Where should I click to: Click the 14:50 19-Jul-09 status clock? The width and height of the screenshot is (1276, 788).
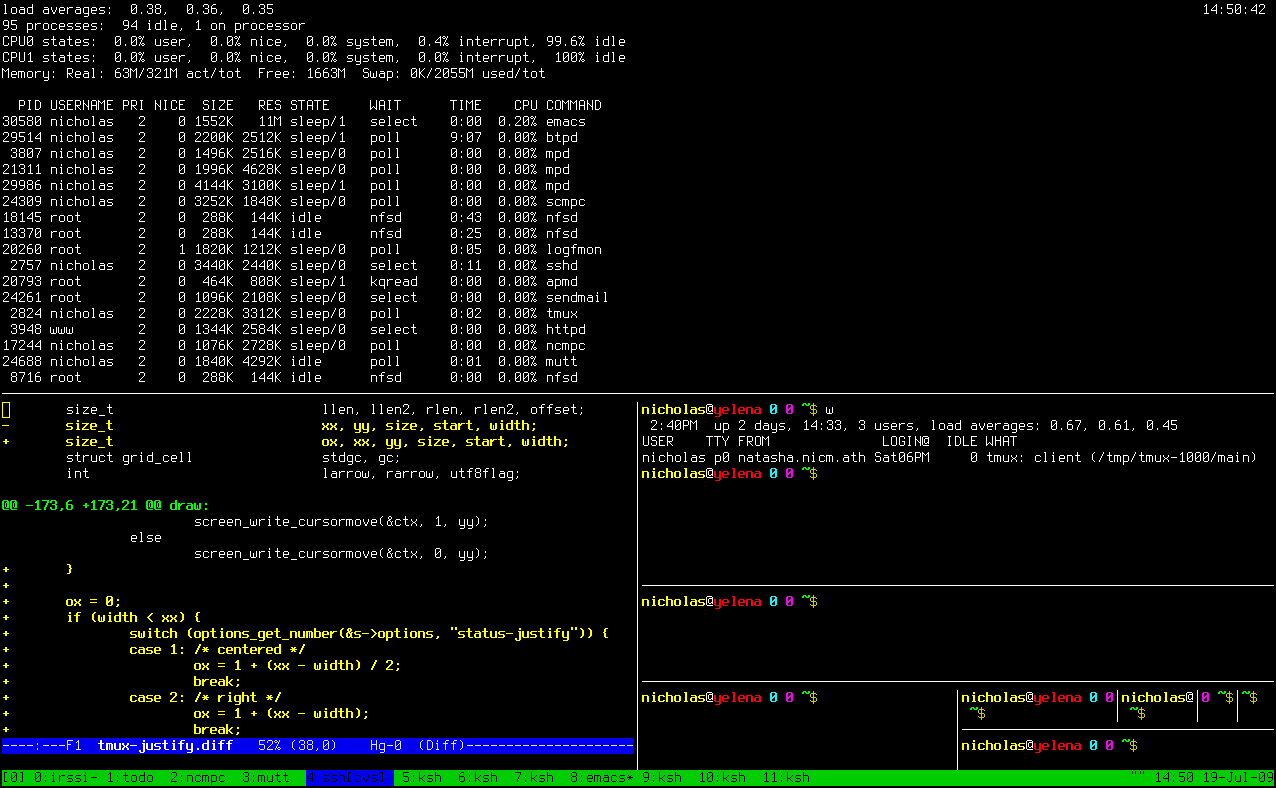(x=1210, y=777)
